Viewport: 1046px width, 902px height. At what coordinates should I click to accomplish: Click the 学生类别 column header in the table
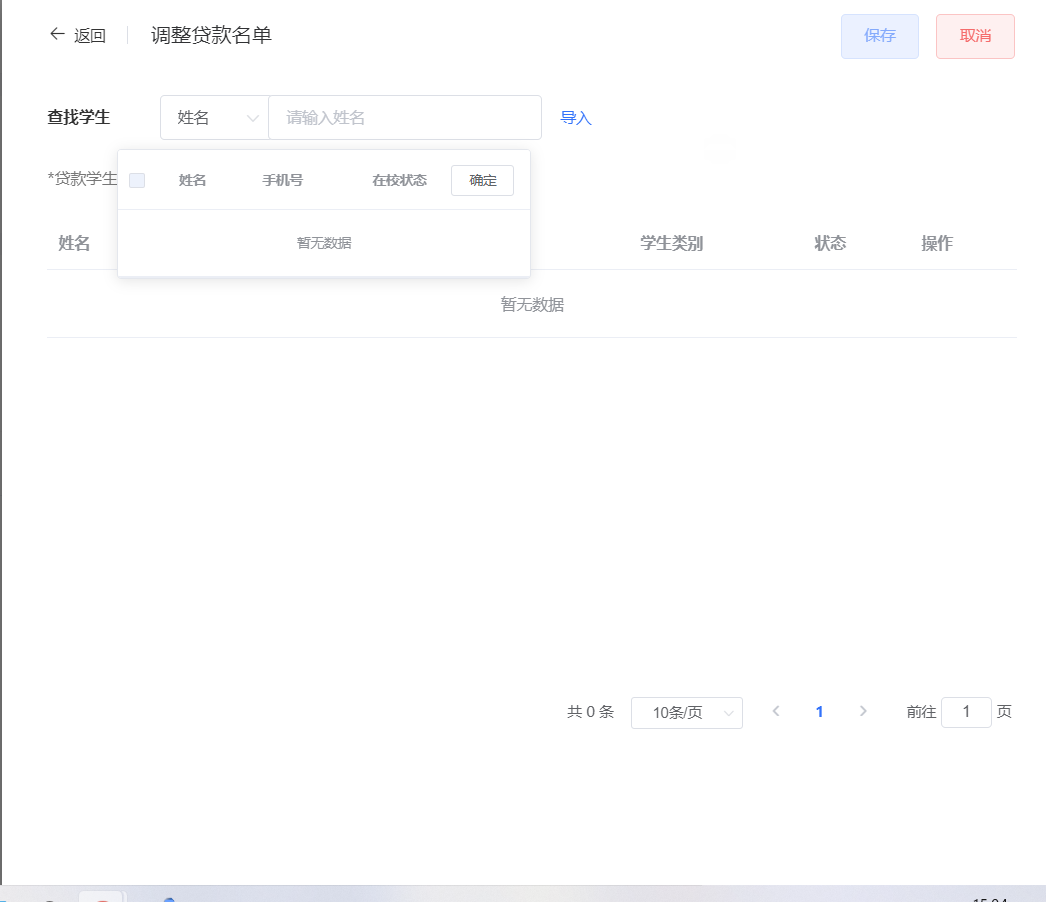click(671, 243)
